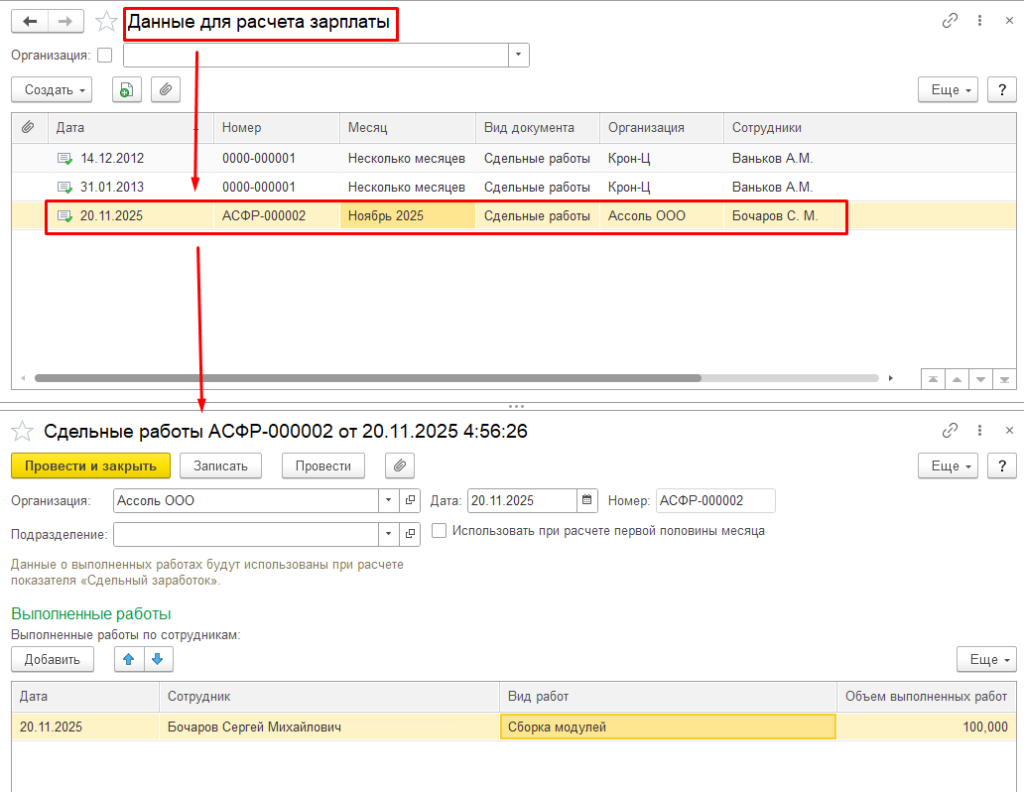Move row up with blue arrow
This screenshot has height=795, width=1024.
coord(129,659)
